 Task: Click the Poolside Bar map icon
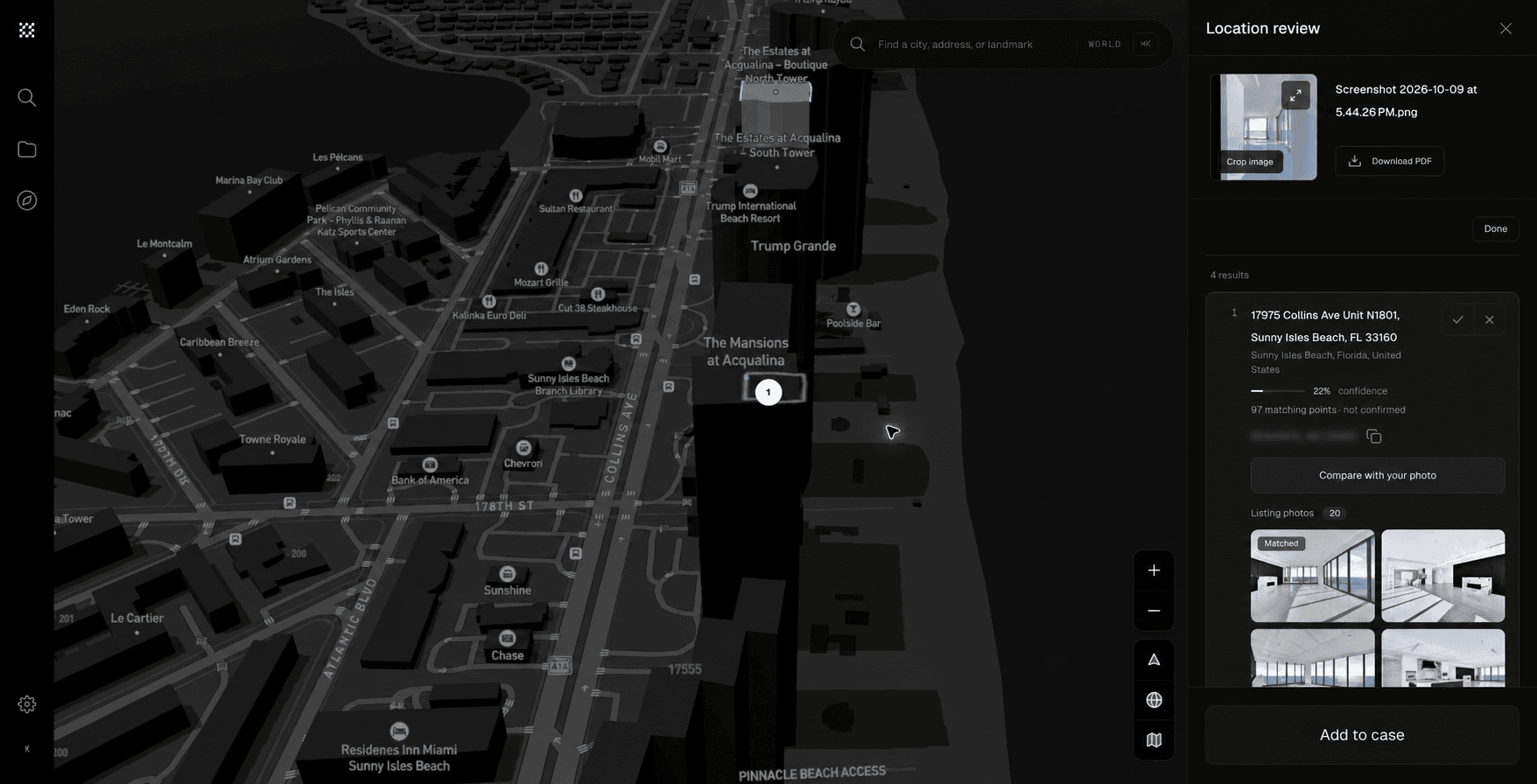coord(853,309)
